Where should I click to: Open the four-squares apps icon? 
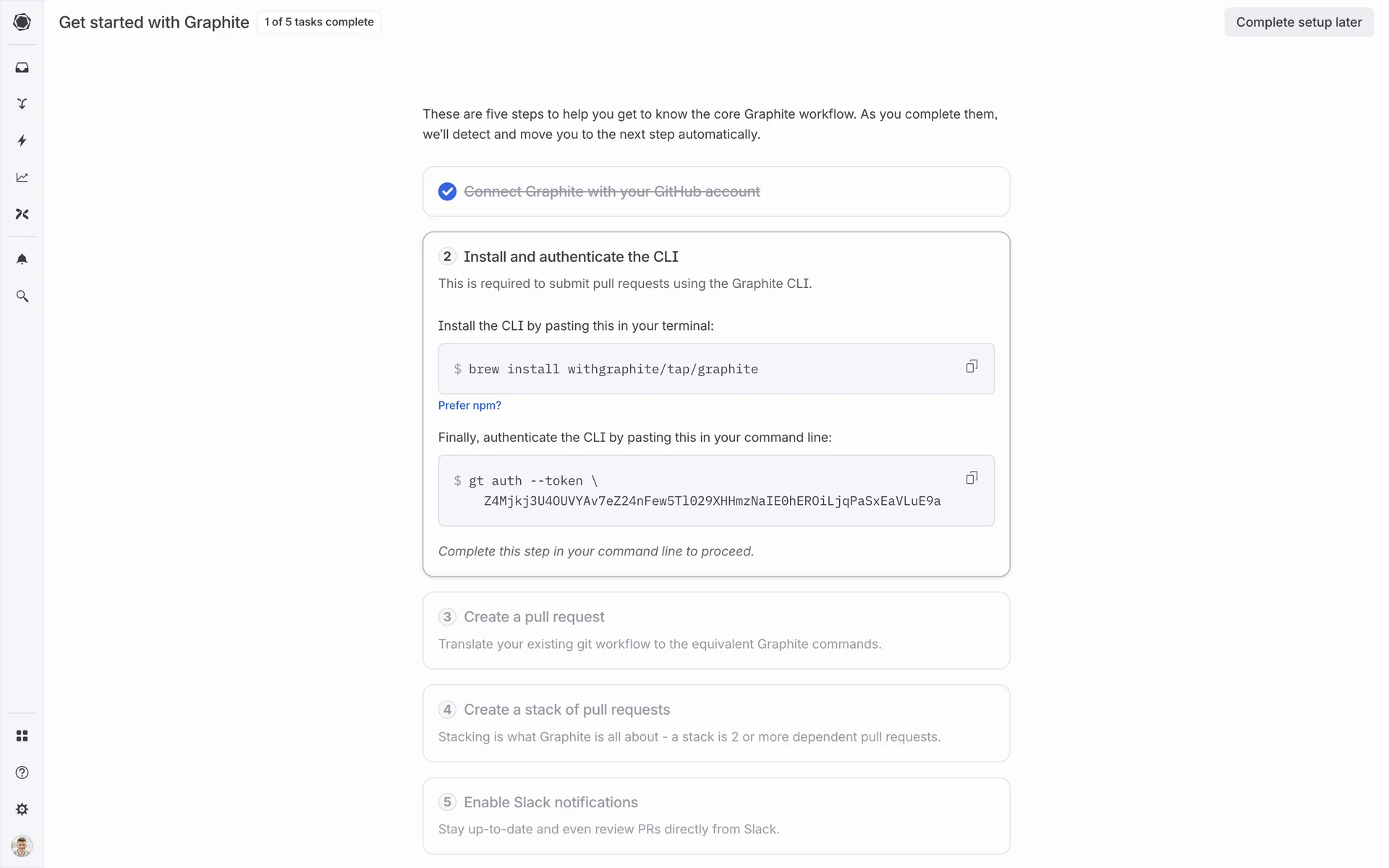point(22,736)
